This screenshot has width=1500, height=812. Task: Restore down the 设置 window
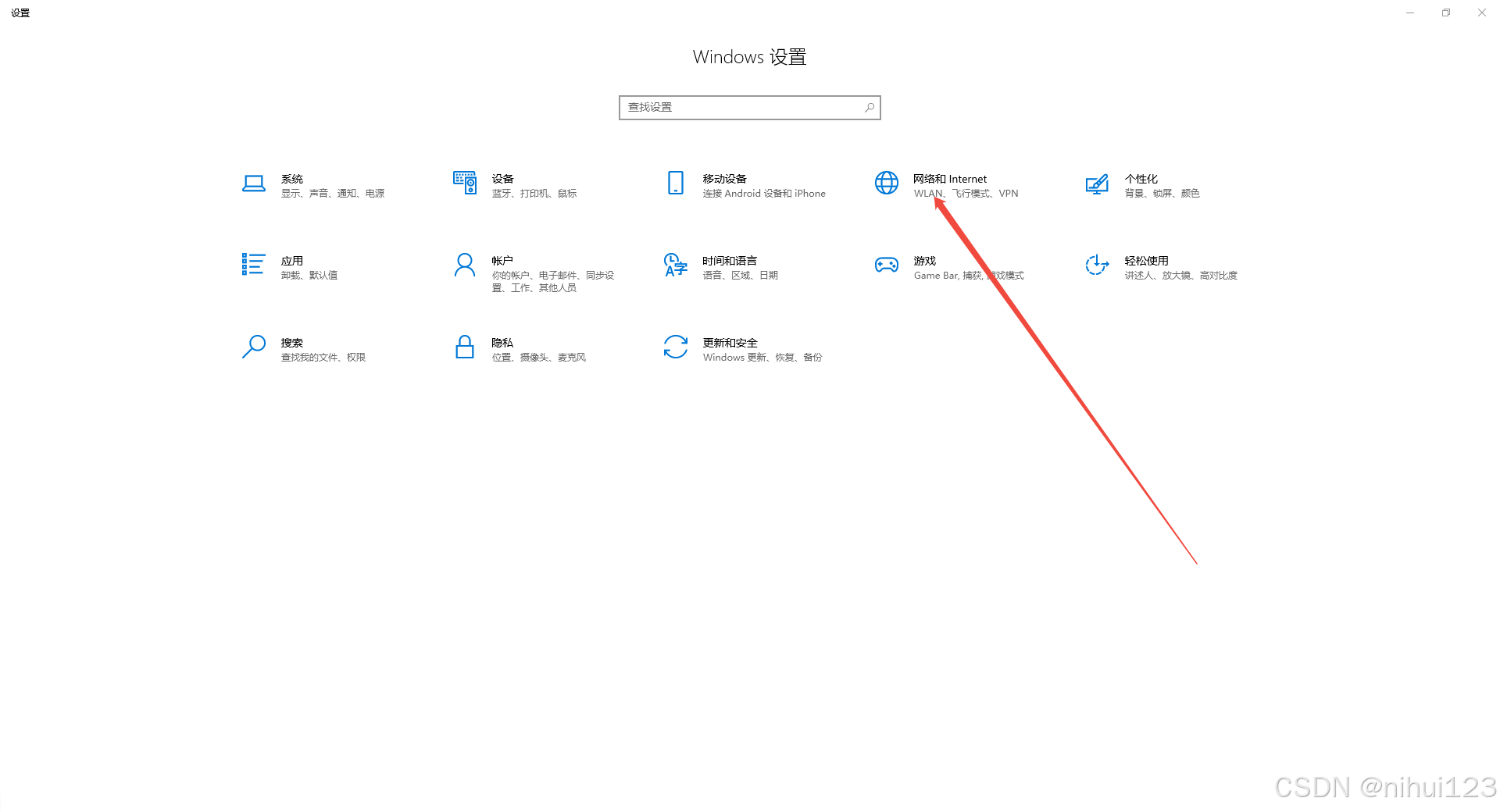(1446, 12)
